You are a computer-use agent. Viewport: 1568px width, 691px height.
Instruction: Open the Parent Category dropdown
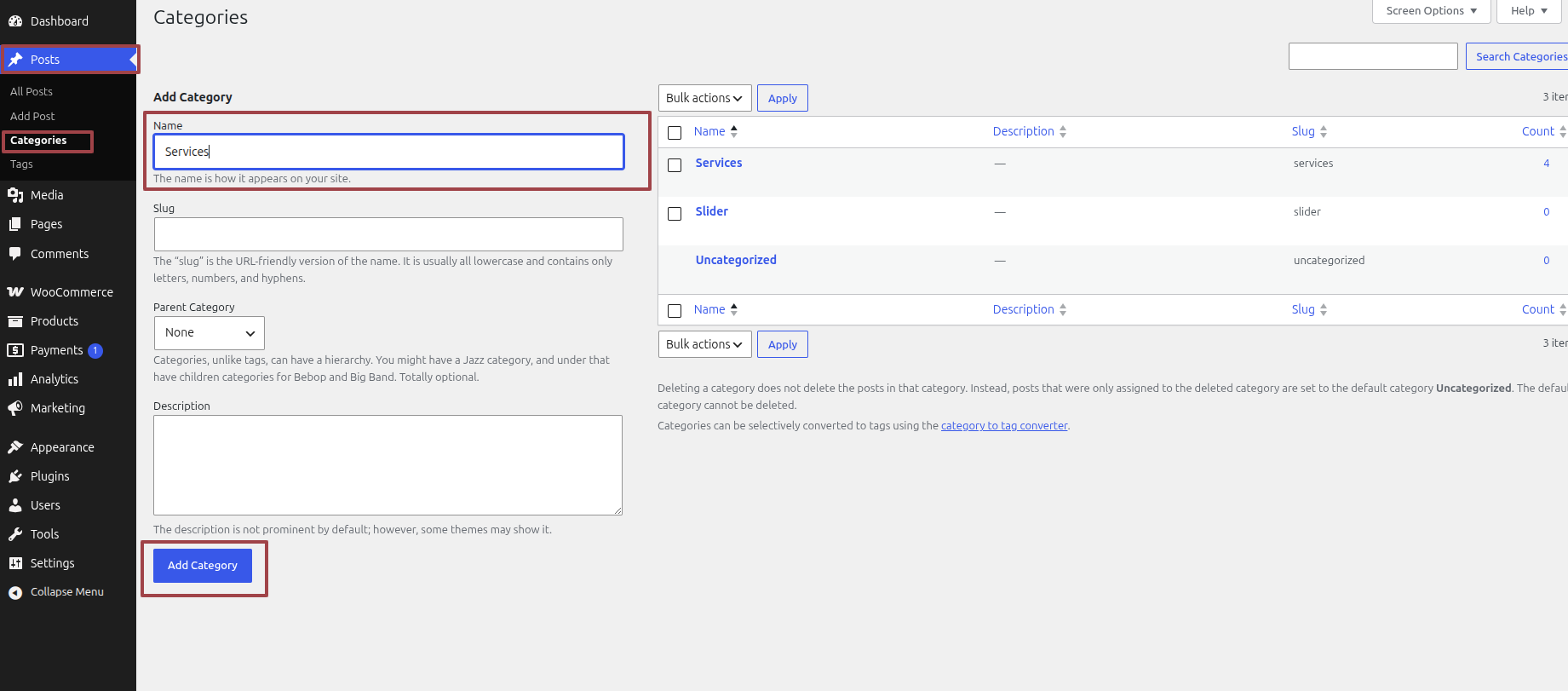[x=210, y=333]
